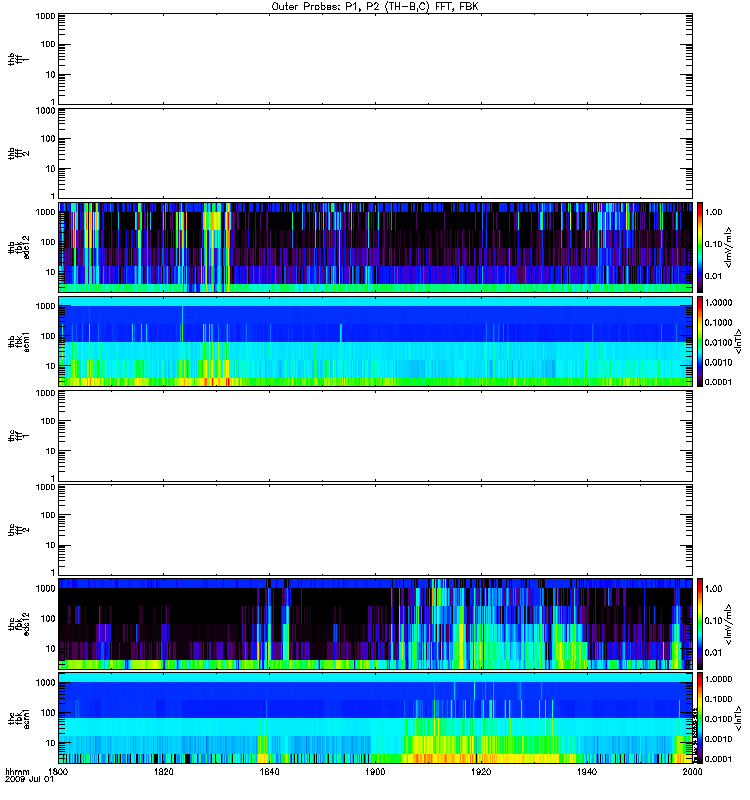Click the 'thc fbk scm1' panel y-axis label
The image size is (750, 800).
click(18, 718)
